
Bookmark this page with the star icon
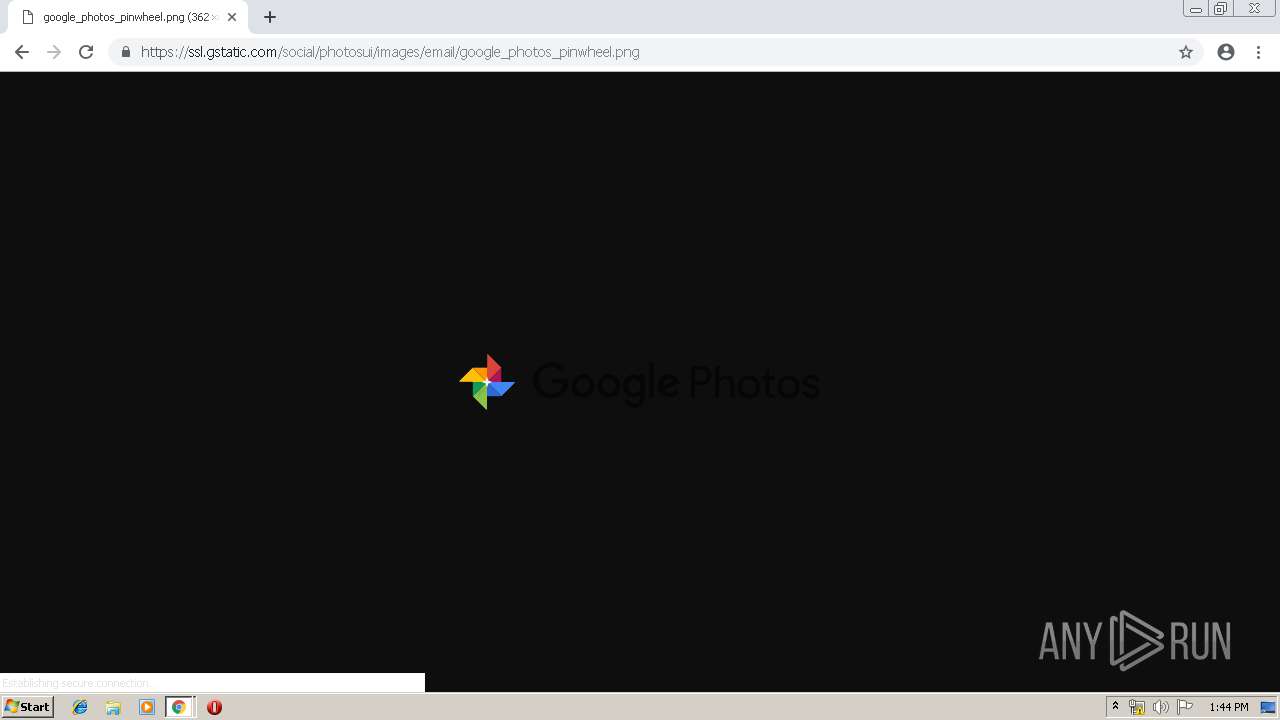pos(1186,52)
